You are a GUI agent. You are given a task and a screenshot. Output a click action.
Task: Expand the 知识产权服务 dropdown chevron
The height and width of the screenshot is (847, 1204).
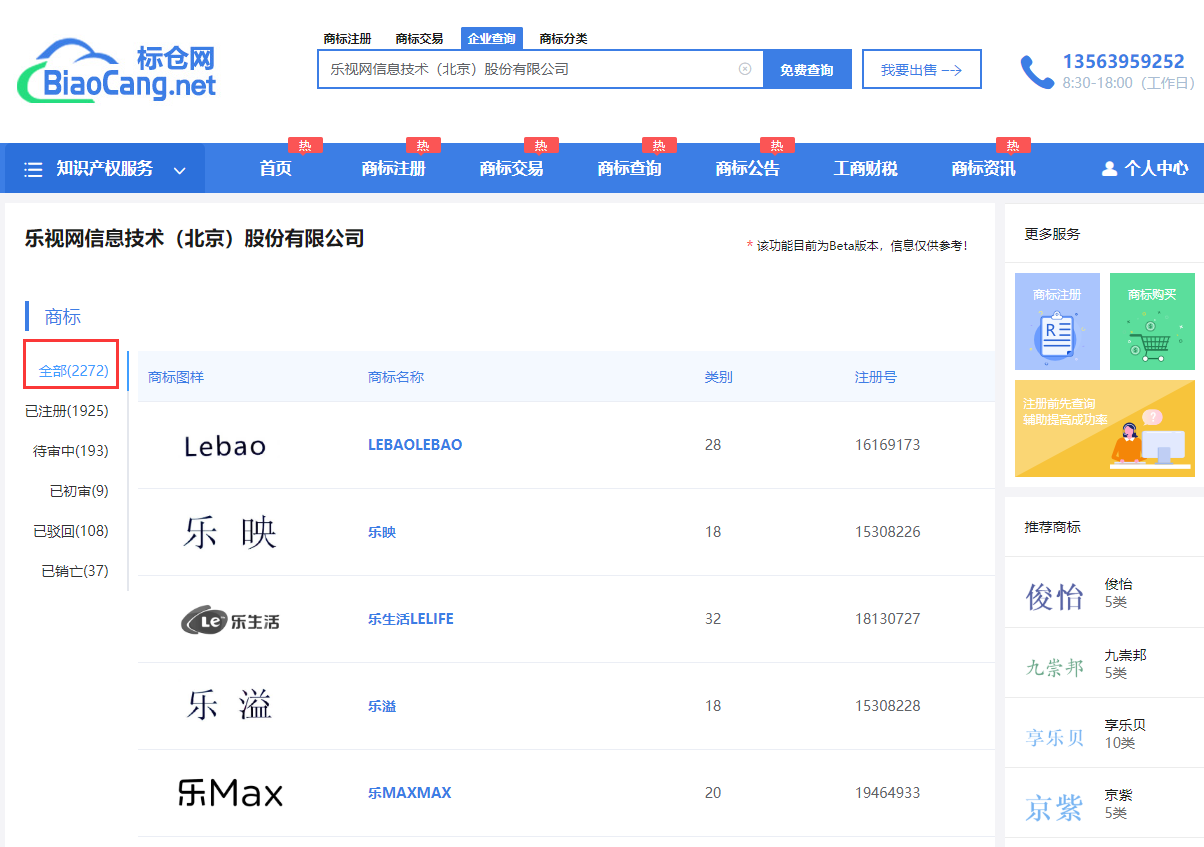coord(180,170)
